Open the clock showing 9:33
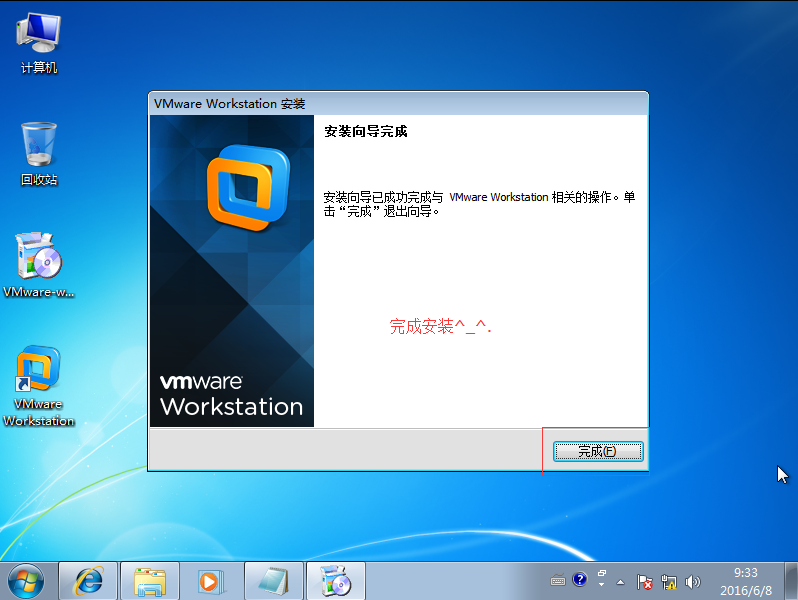 click(x=745, y=581)
